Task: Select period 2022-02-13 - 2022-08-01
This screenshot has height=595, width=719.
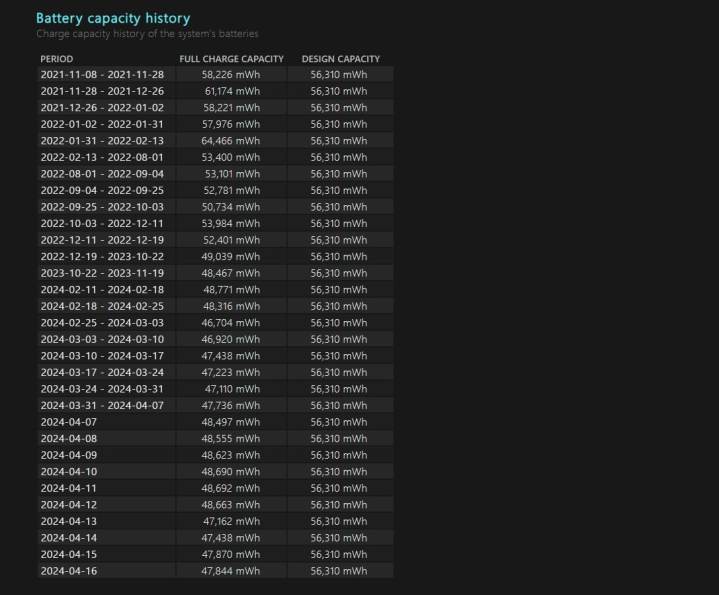Action: click(102, 157)
